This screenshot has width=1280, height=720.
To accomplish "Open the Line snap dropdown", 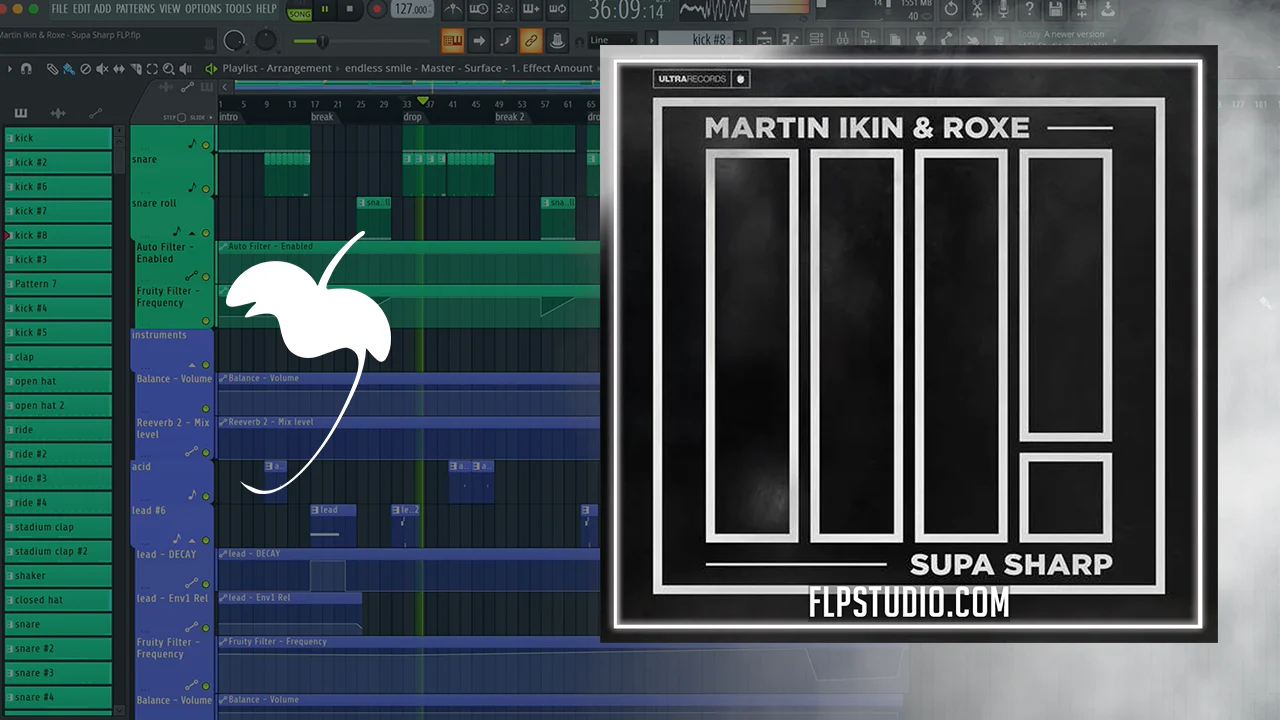I will (x=612, y=41).
